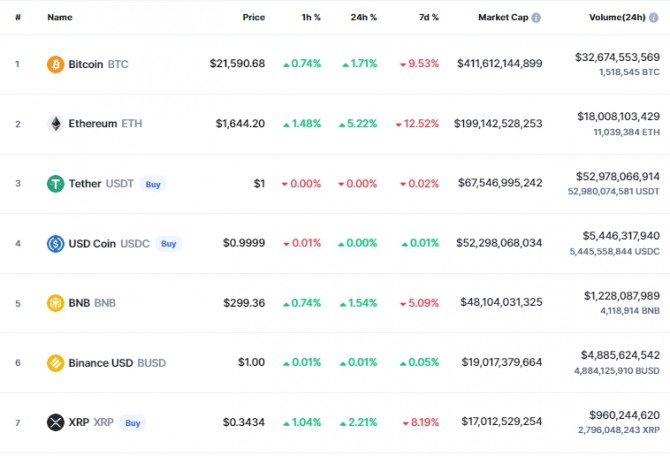
Task: Open the Tether USDT name link
Action: tap(101, 184)
